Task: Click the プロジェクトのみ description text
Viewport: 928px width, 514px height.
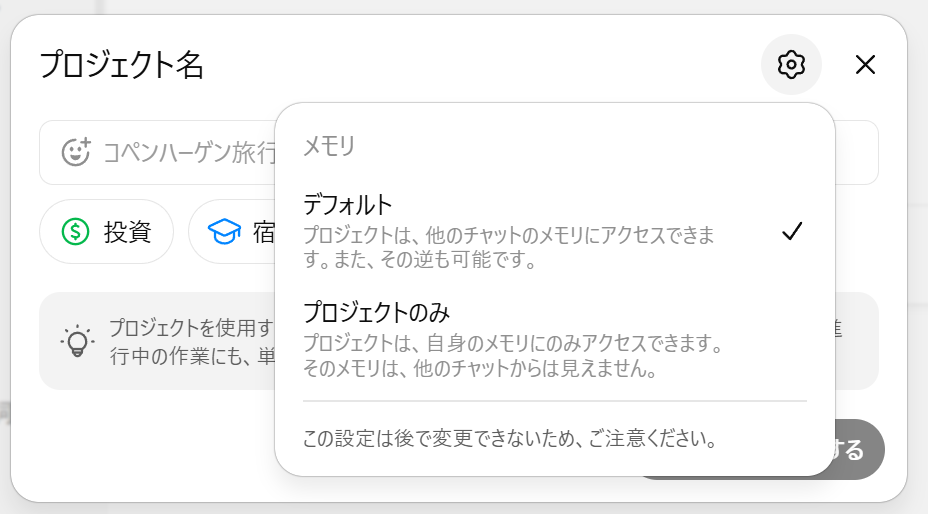Action: pyautogui.click(x=513, y=355)
